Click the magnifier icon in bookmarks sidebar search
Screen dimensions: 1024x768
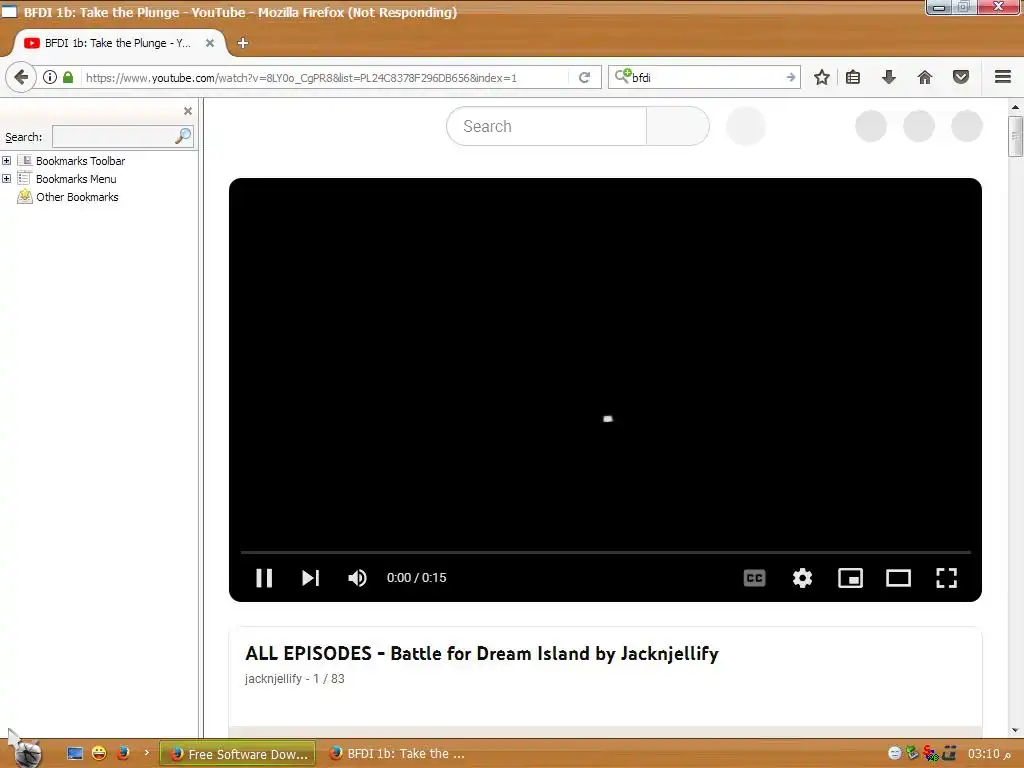tap(183, 136)
